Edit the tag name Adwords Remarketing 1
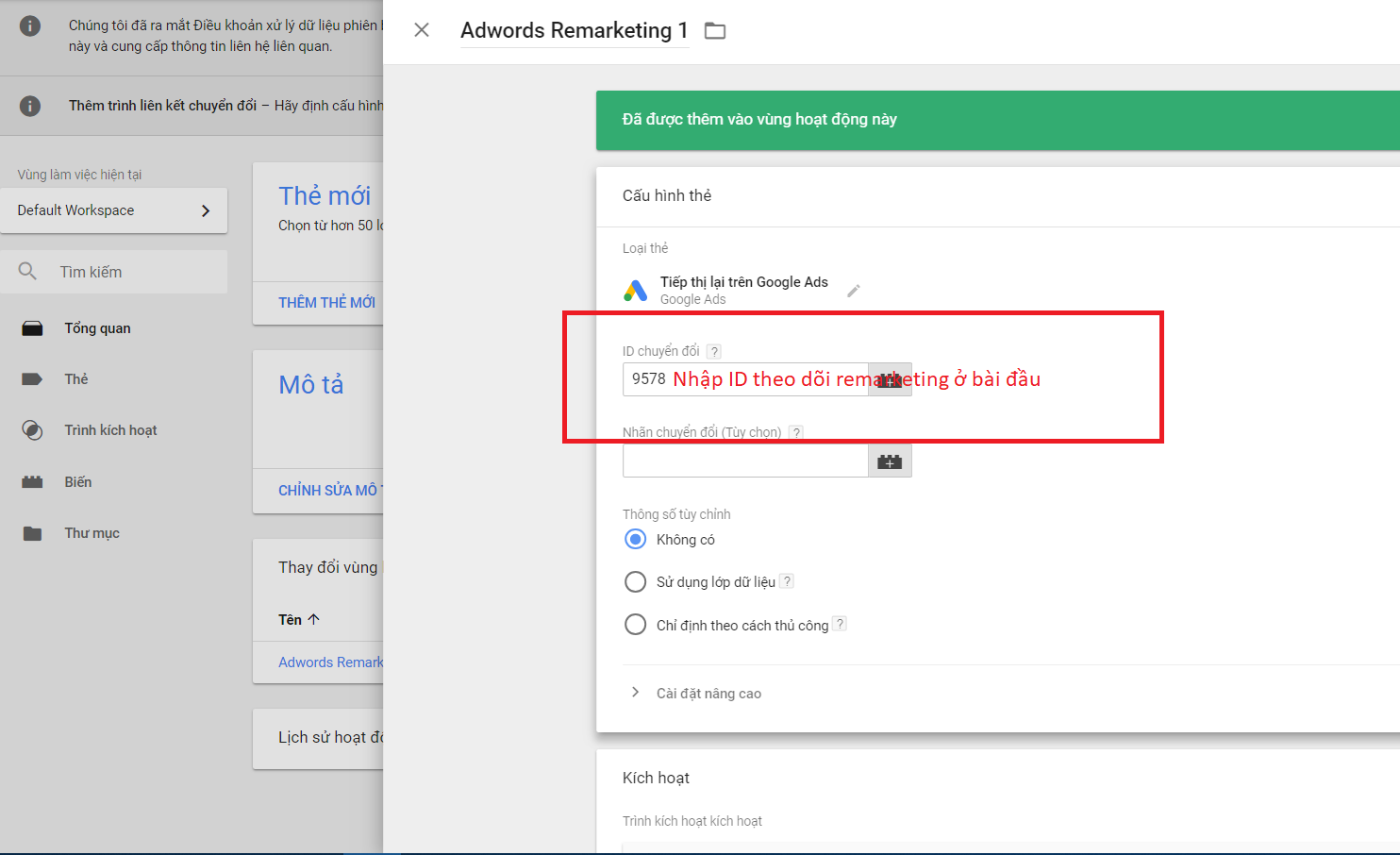This screenshot has height=855, width=1400. click(574, 30)
